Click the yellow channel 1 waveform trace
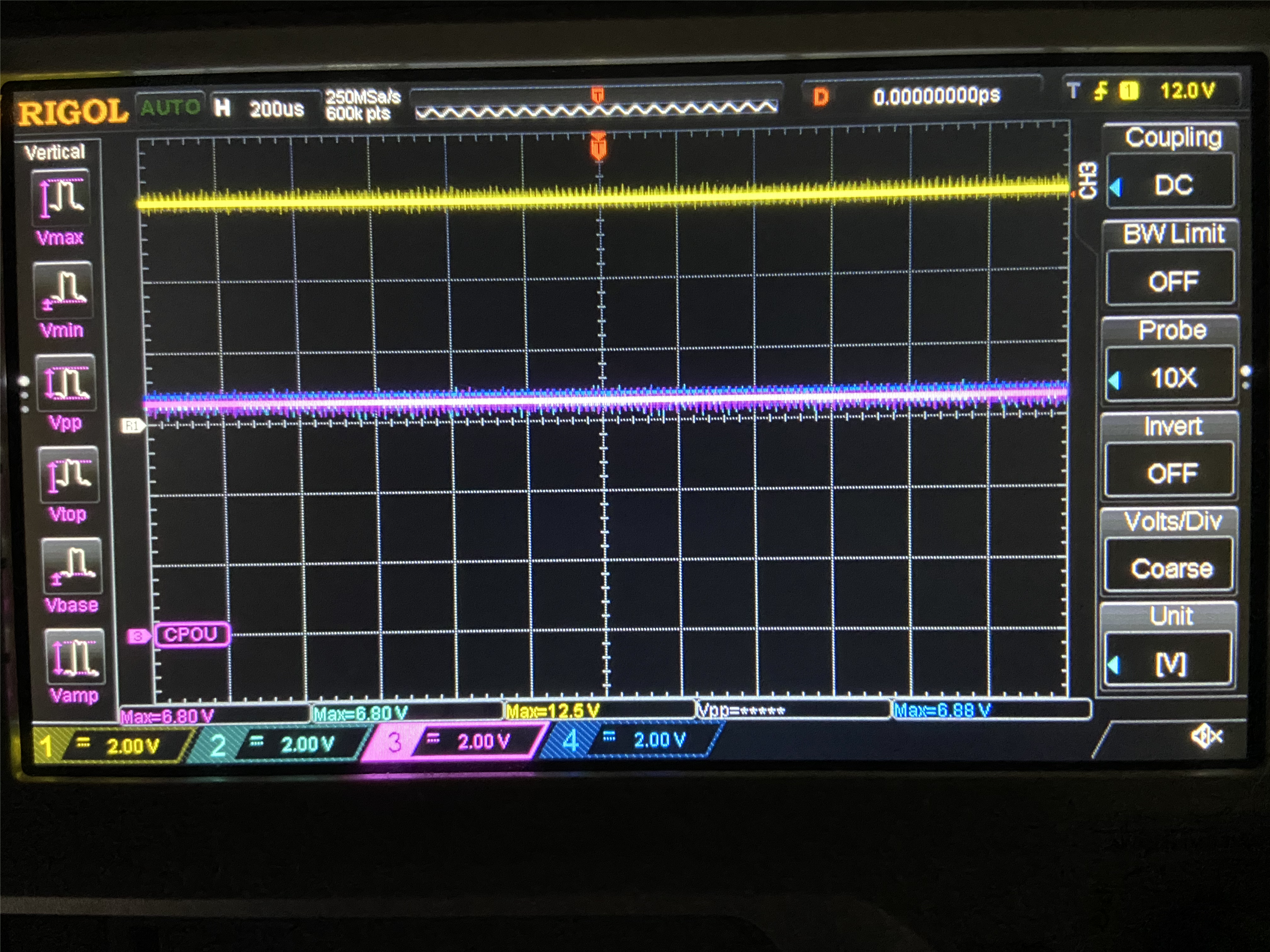The height and width of the screenshot is (952, 1270). tap(603, 195)
